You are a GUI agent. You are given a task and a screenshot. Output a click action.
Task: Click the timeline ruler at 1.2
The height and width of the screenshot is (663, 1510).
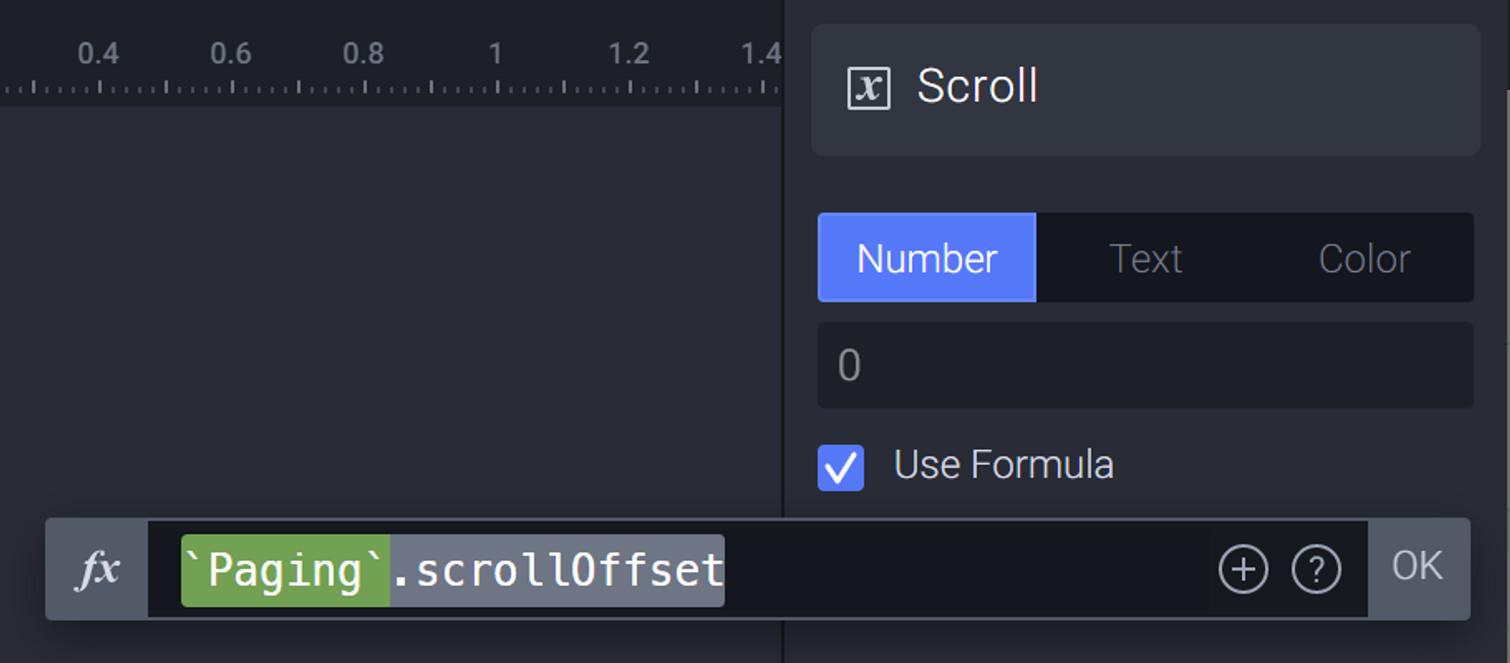pos(629,54)
